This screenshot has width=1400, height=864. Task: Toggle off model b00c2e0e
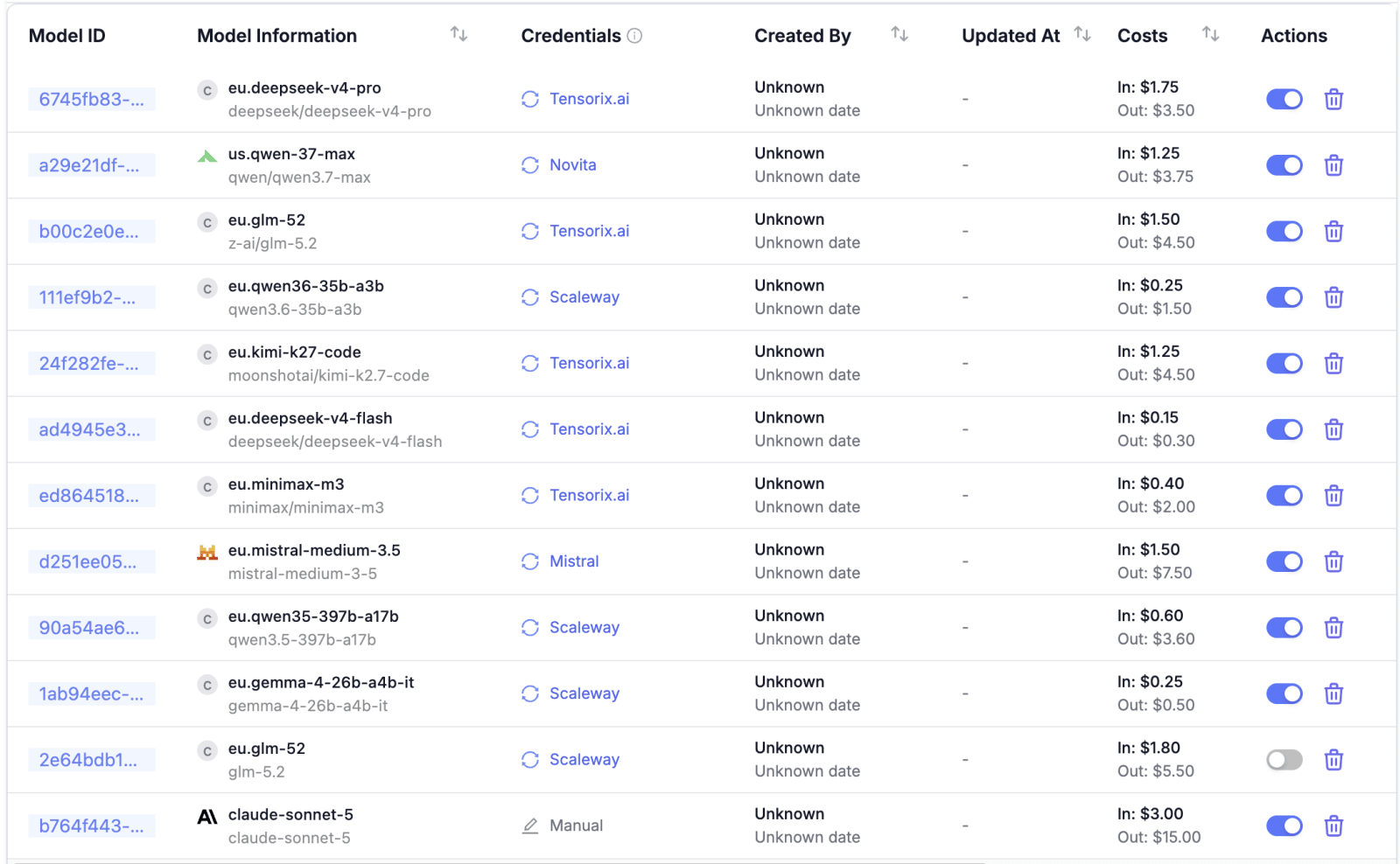click(1284, 232)
